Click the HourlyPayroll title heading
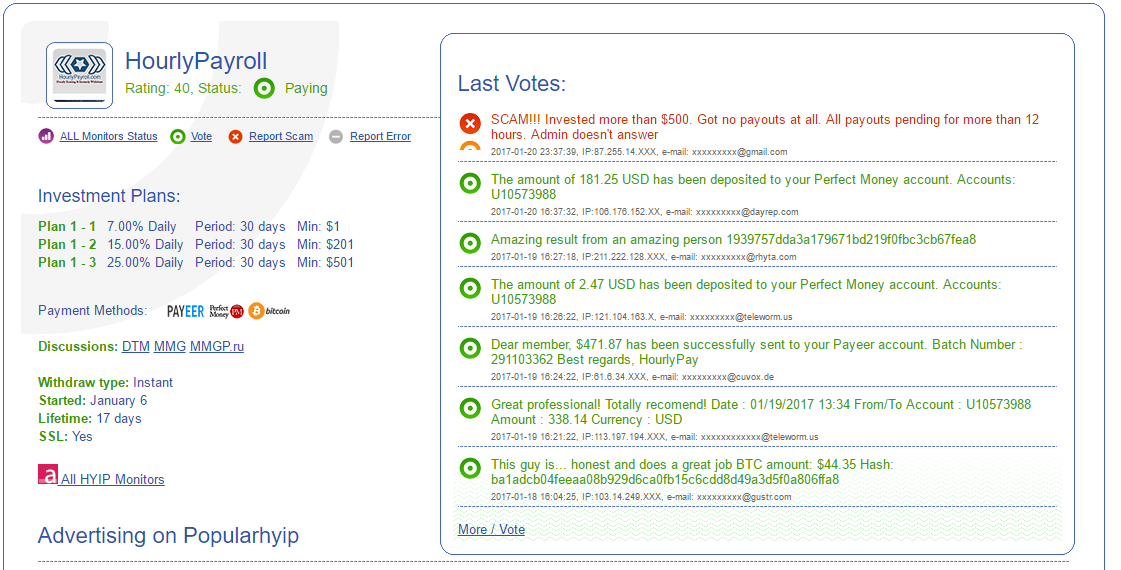1121x570 pixels. 196,62
